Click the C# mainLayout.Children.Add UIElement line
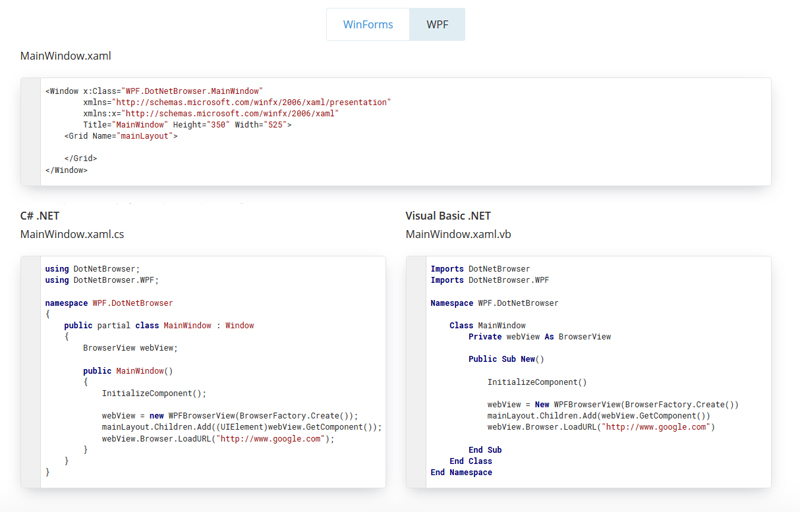 pyautogui.click(x=242, y=427)
